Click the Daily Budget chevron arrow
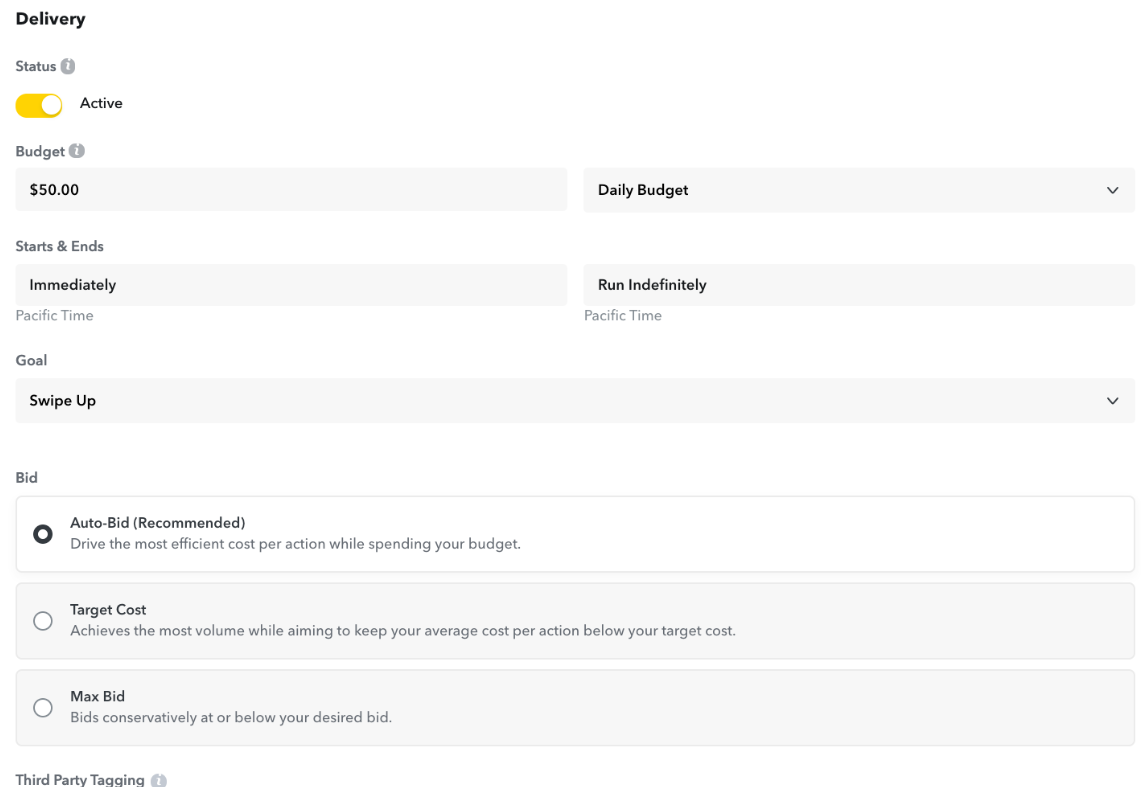The height and width of the screenshot is (787, 1141). pos(1112,190)
